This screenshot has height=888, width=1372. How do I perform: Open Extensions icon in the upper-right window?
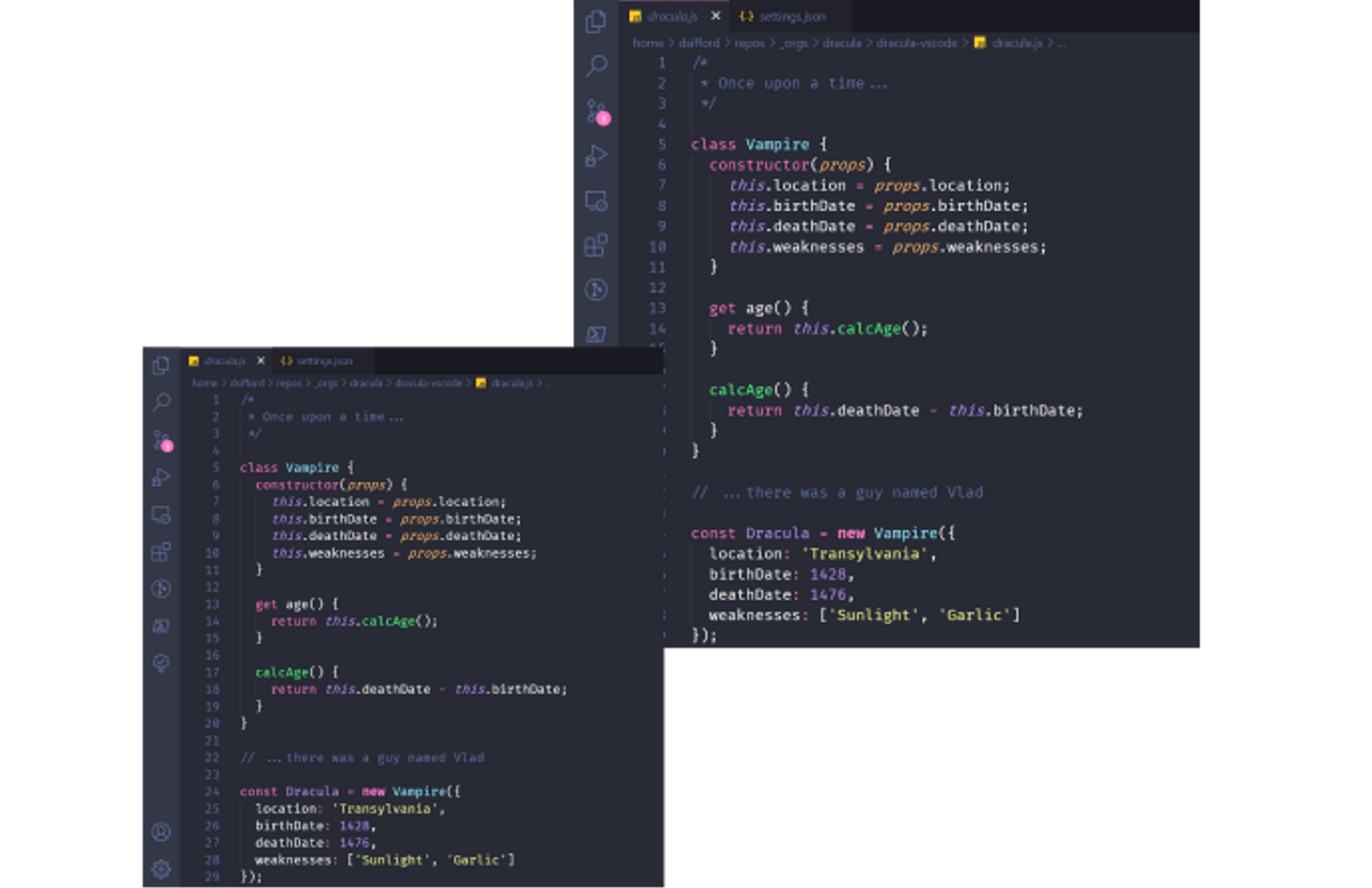click(596, 245)
